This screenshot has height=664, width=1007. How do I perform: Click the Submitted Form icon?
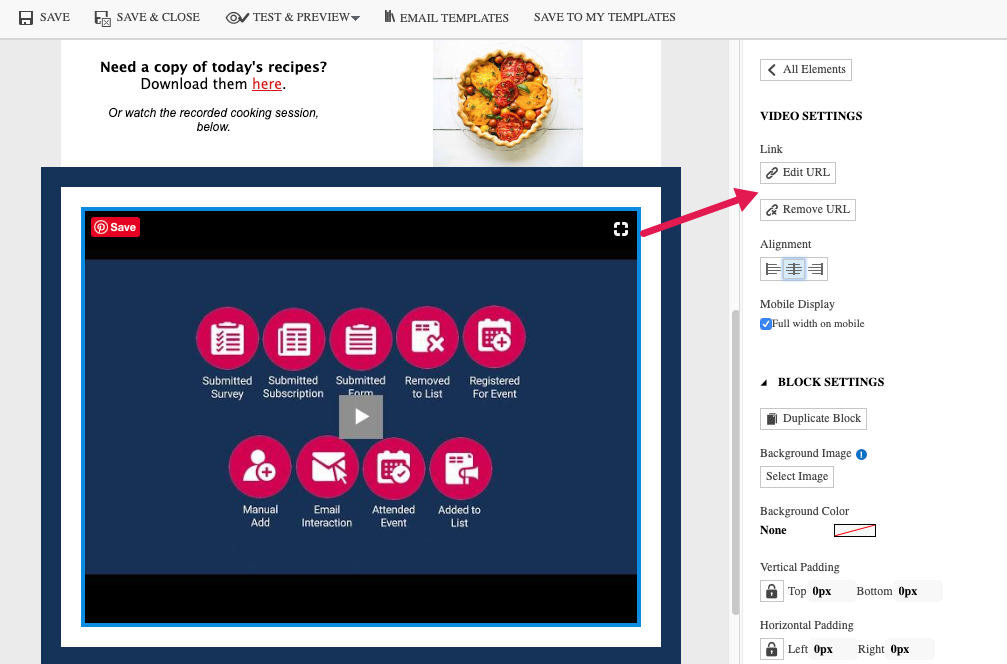click(x=361, y=338)
